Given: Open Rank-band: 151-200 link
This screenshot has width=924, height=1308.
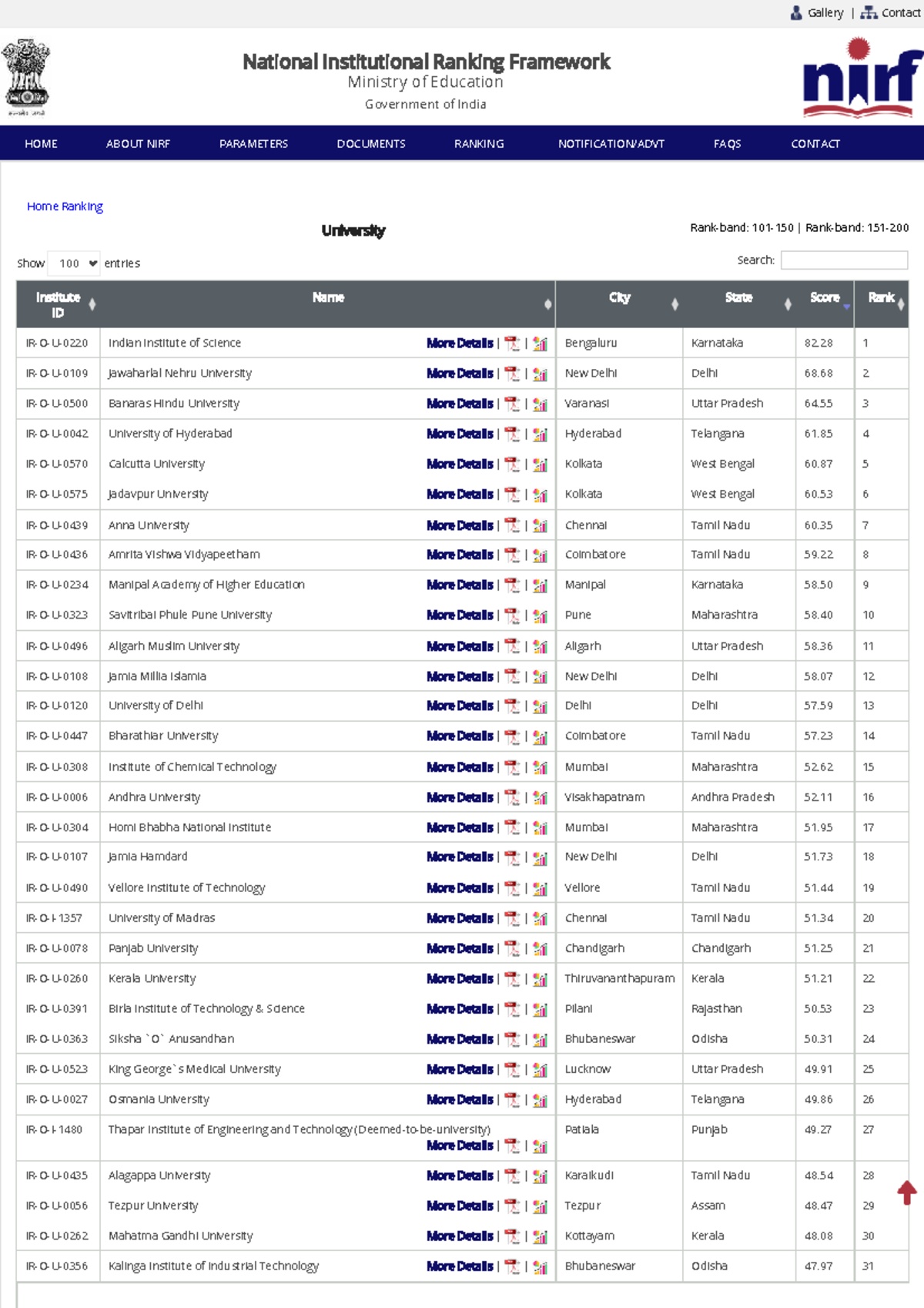Looking at the screenshot, I should 857,228.
